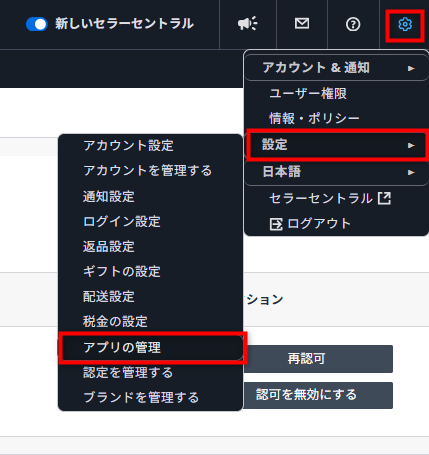Click the 認可を無効にする button

click(318, 395)
